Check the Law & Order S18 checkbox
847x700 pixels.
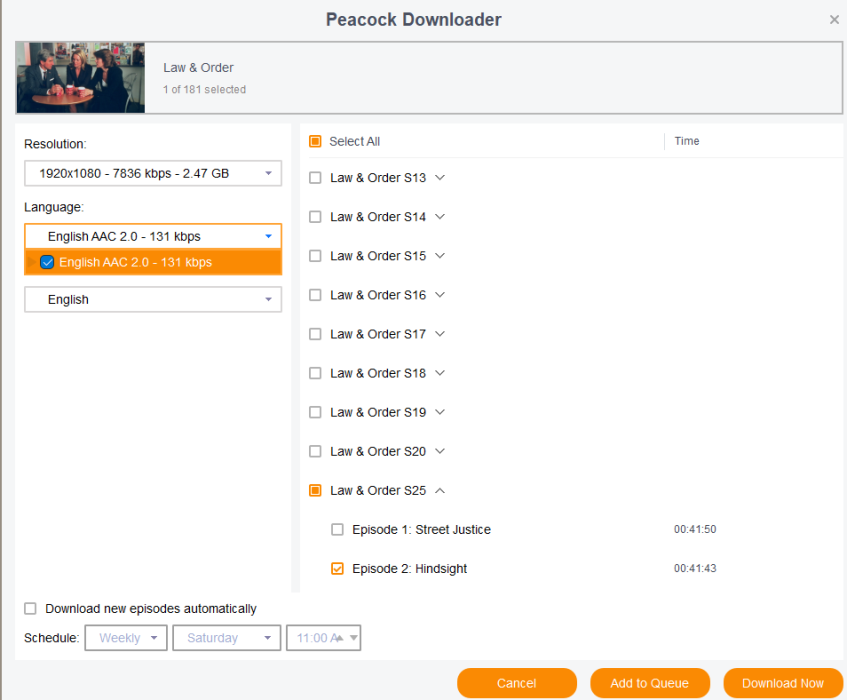[315, 373]
